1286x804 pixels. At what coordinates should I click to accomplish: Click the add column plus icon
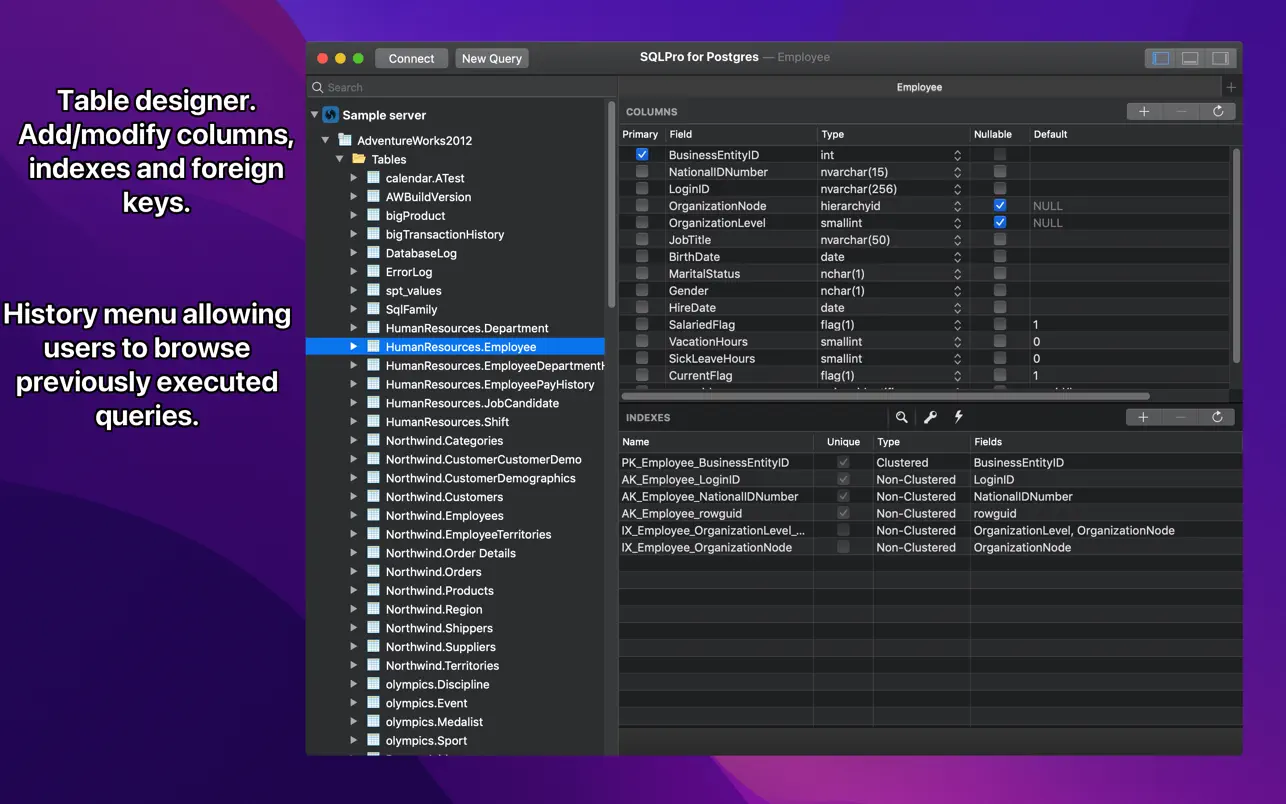click(x=1144, y=112)
